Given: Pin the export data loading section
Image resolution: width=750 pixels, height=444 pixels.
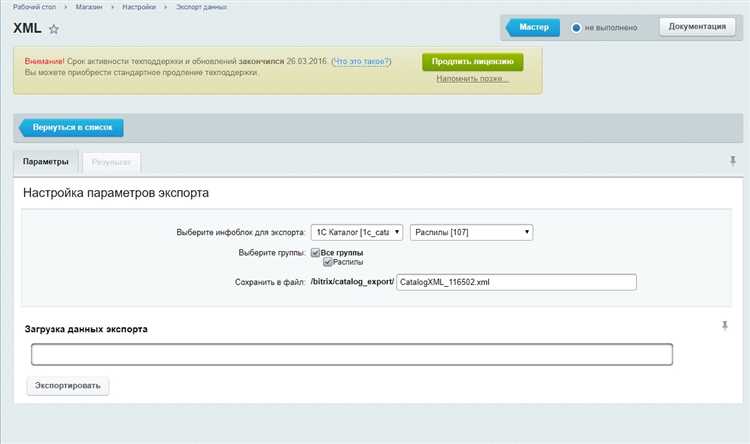Looking at the screenshot, I should coord(725,326).
